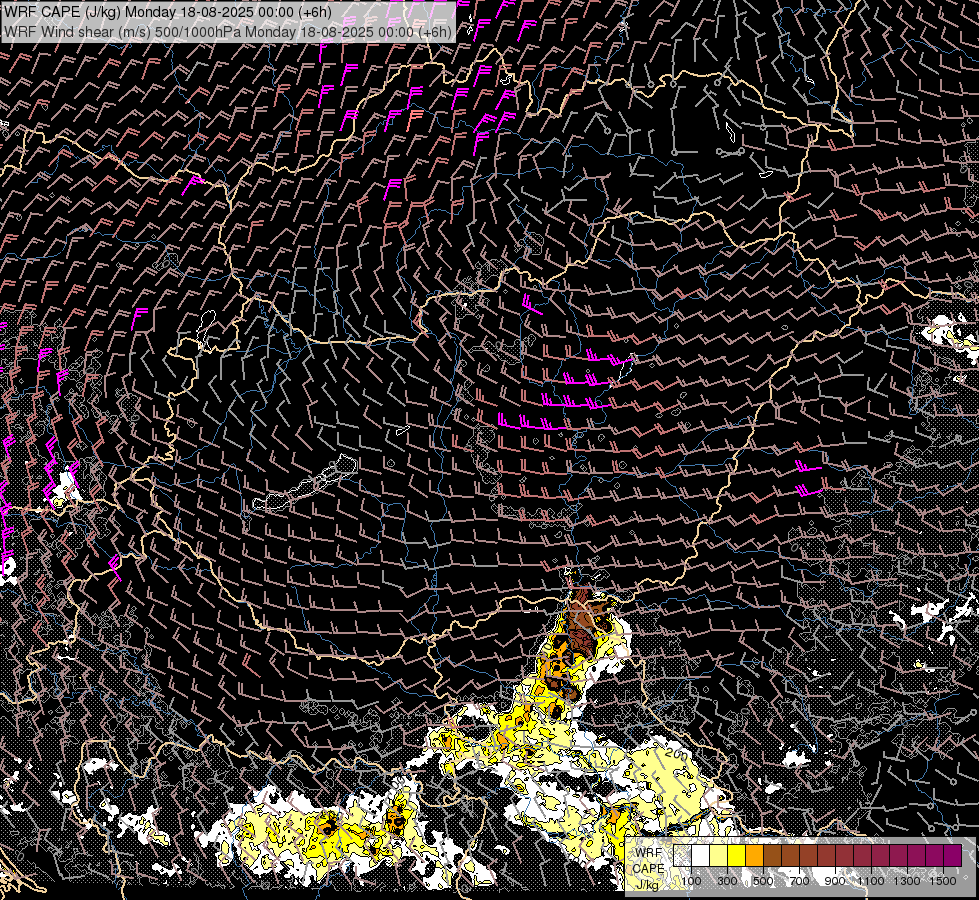Select the white legend swatch
979x900 pixels.
point(701,855)
